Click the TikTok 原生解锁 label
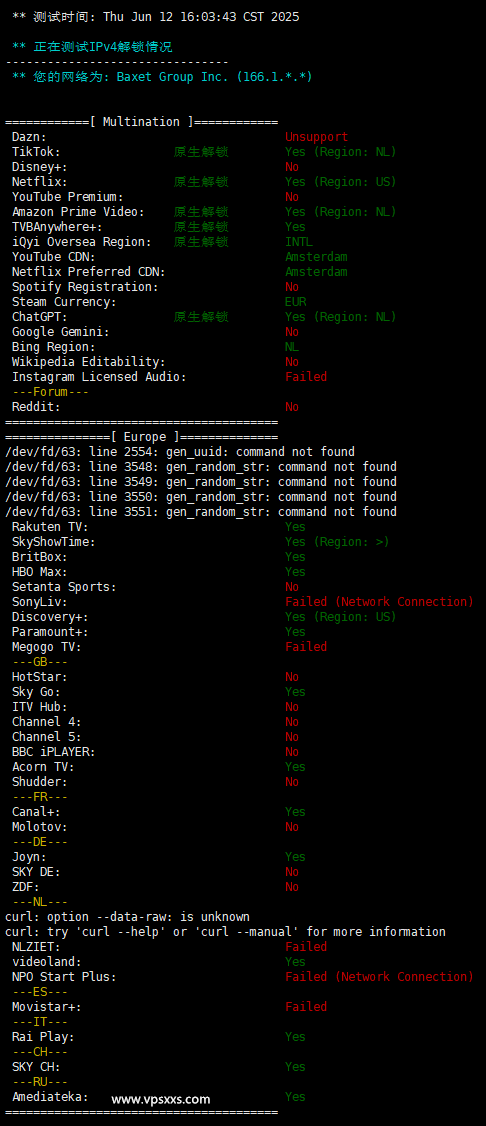The image size is (486, 1126). (201, 152)
